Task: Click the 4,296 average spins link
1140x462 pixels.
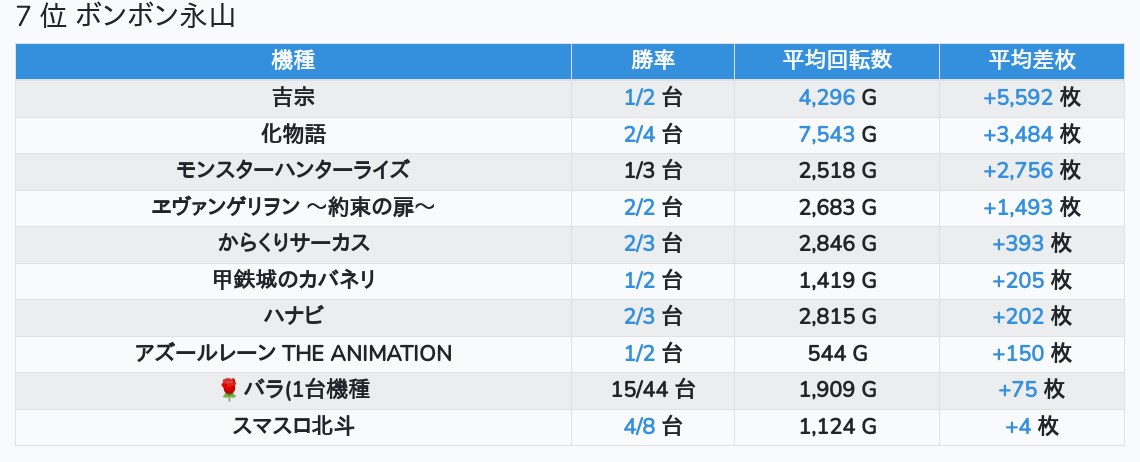Action: [827, 98]
